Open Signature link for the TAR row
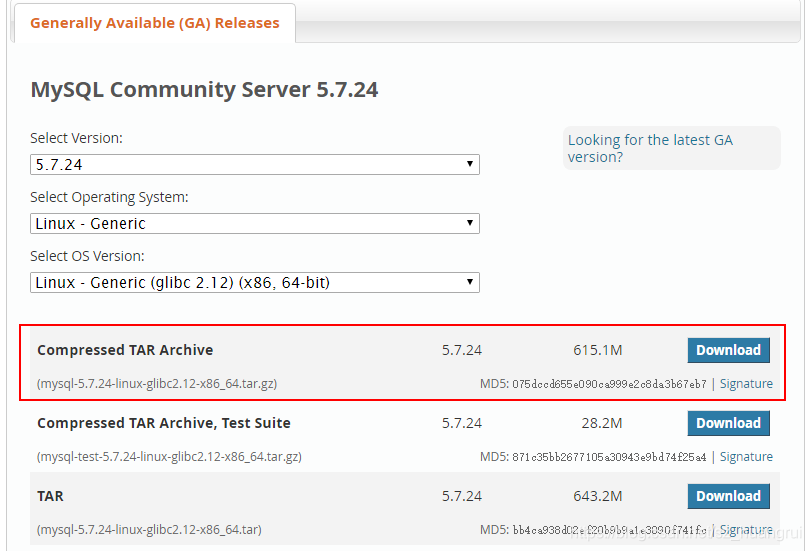This screenshot has width=811, height=551. pos(746,530)
